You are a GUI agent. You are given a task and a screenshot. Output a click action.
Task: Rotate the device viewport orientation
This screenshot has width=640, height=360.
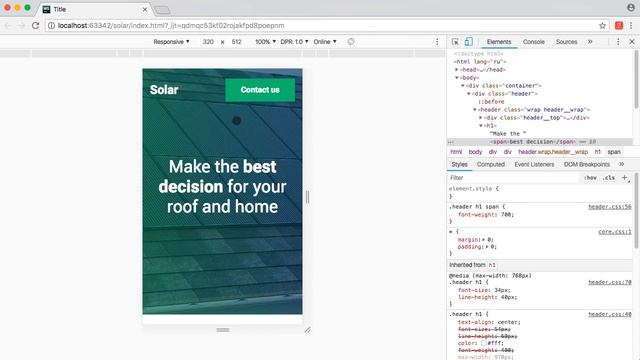click(x=351, y=42)
